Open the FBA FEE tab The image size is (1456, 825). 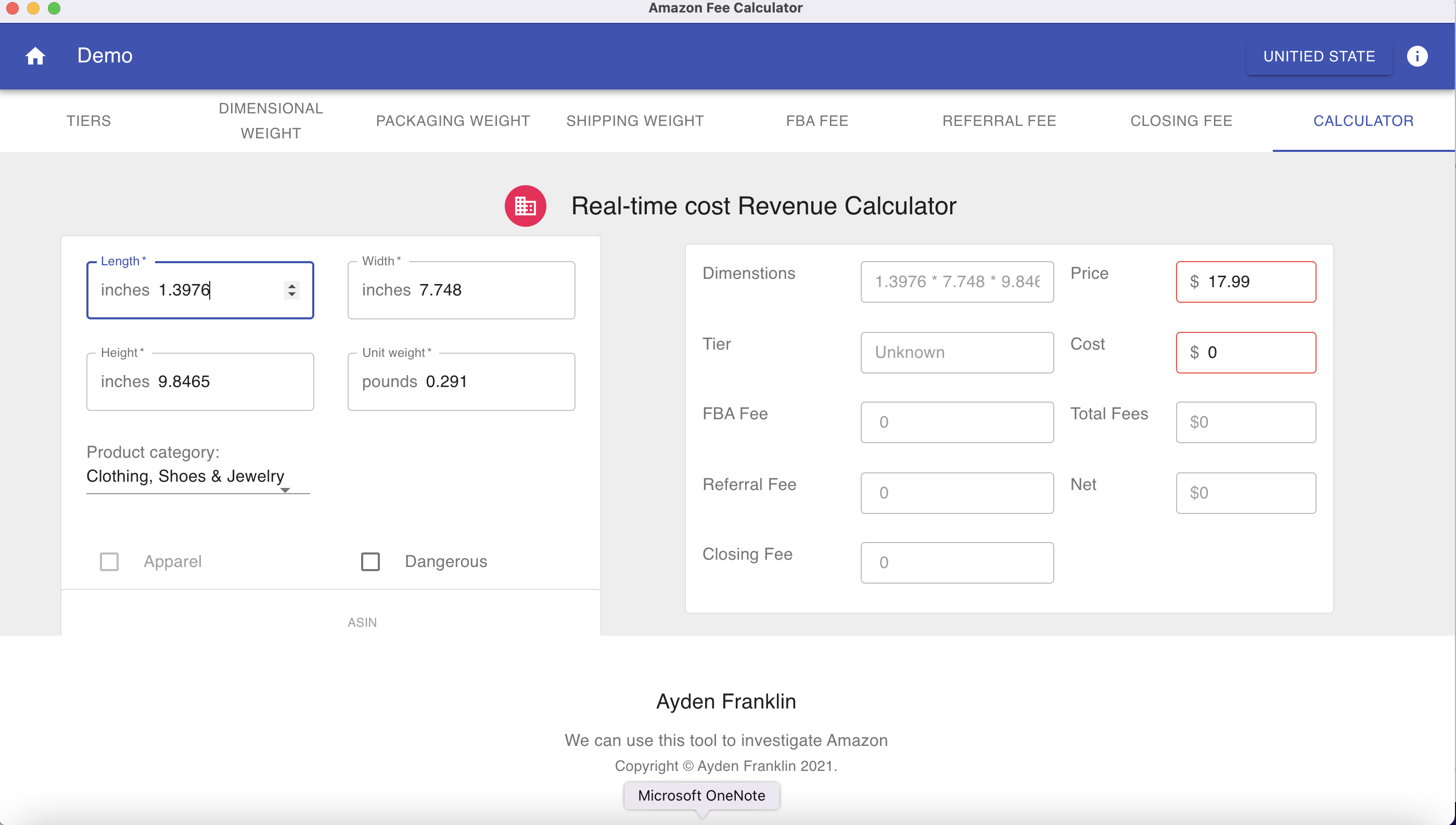pyautogui.click(x=816, y=121)
